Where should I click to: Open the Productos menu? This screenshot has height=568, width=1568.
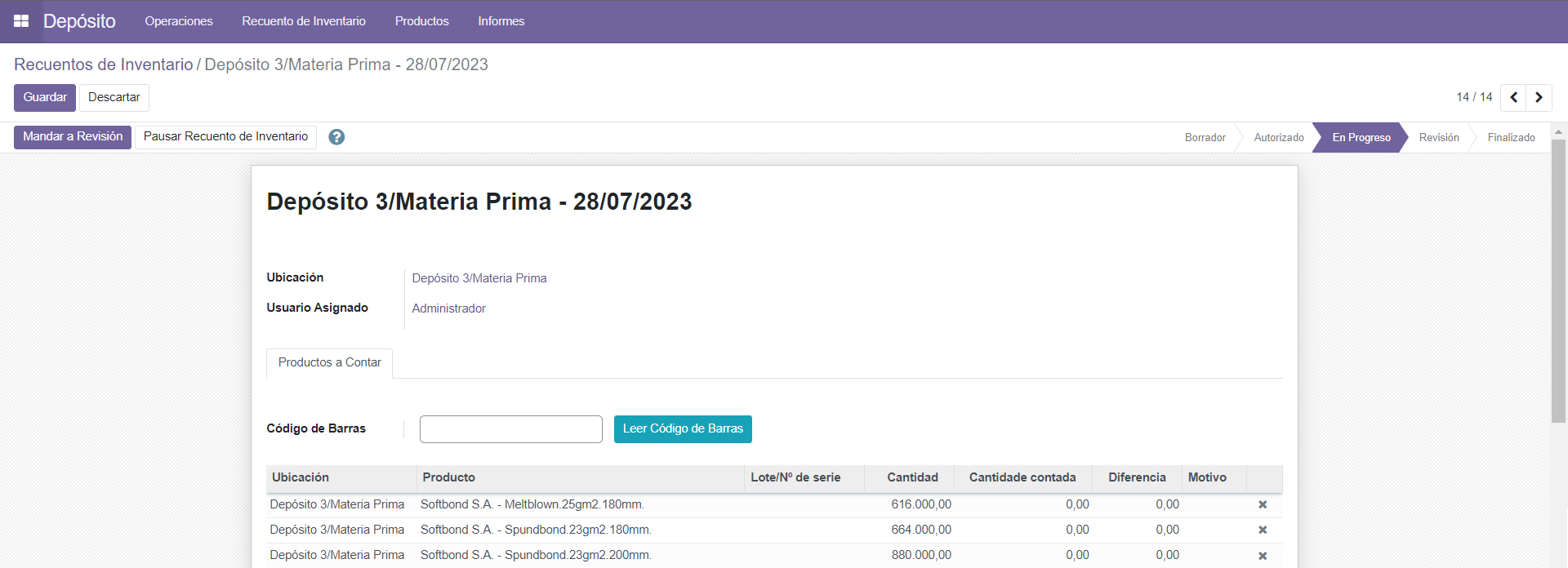click(421, 21)
